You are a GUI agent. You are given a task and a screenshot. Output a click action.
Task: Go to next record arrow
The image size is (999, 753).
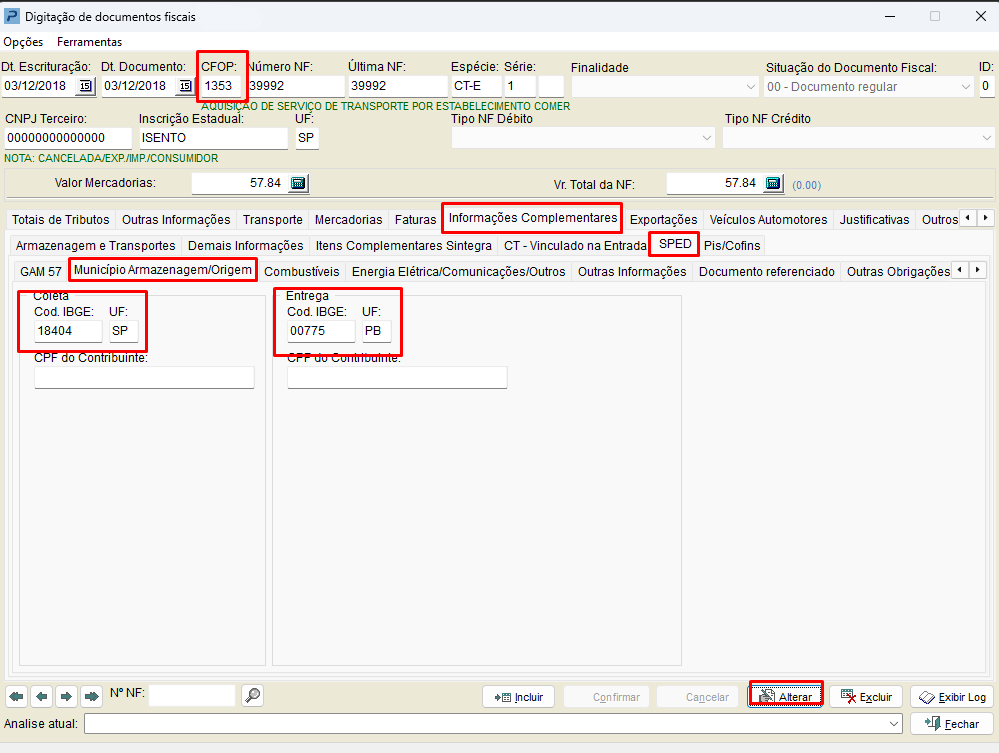click(66, 696)
